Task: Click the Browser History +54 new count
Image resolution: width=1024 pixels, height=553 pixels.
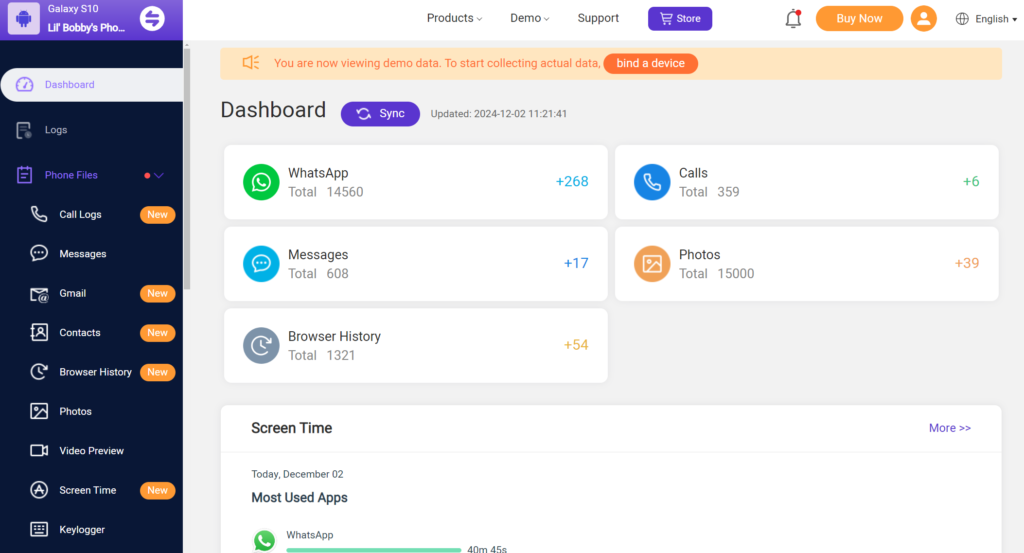Action: pyautogui.click(x=576, y=345)
